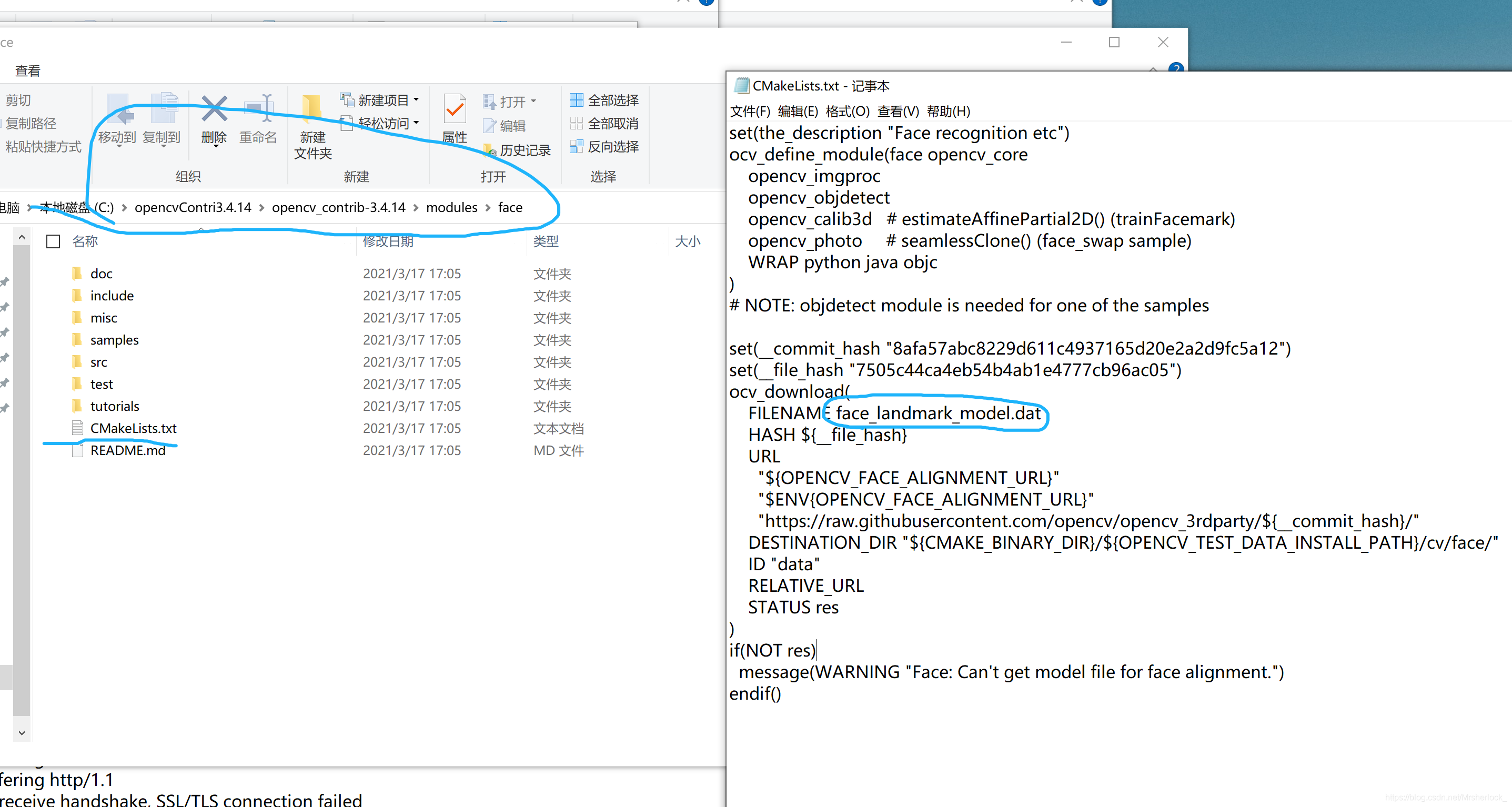The width and height of the screenshot is (1512, 807).
Task: Open the Format (格式) menu in Notepad
Action: tap(847, 112)
